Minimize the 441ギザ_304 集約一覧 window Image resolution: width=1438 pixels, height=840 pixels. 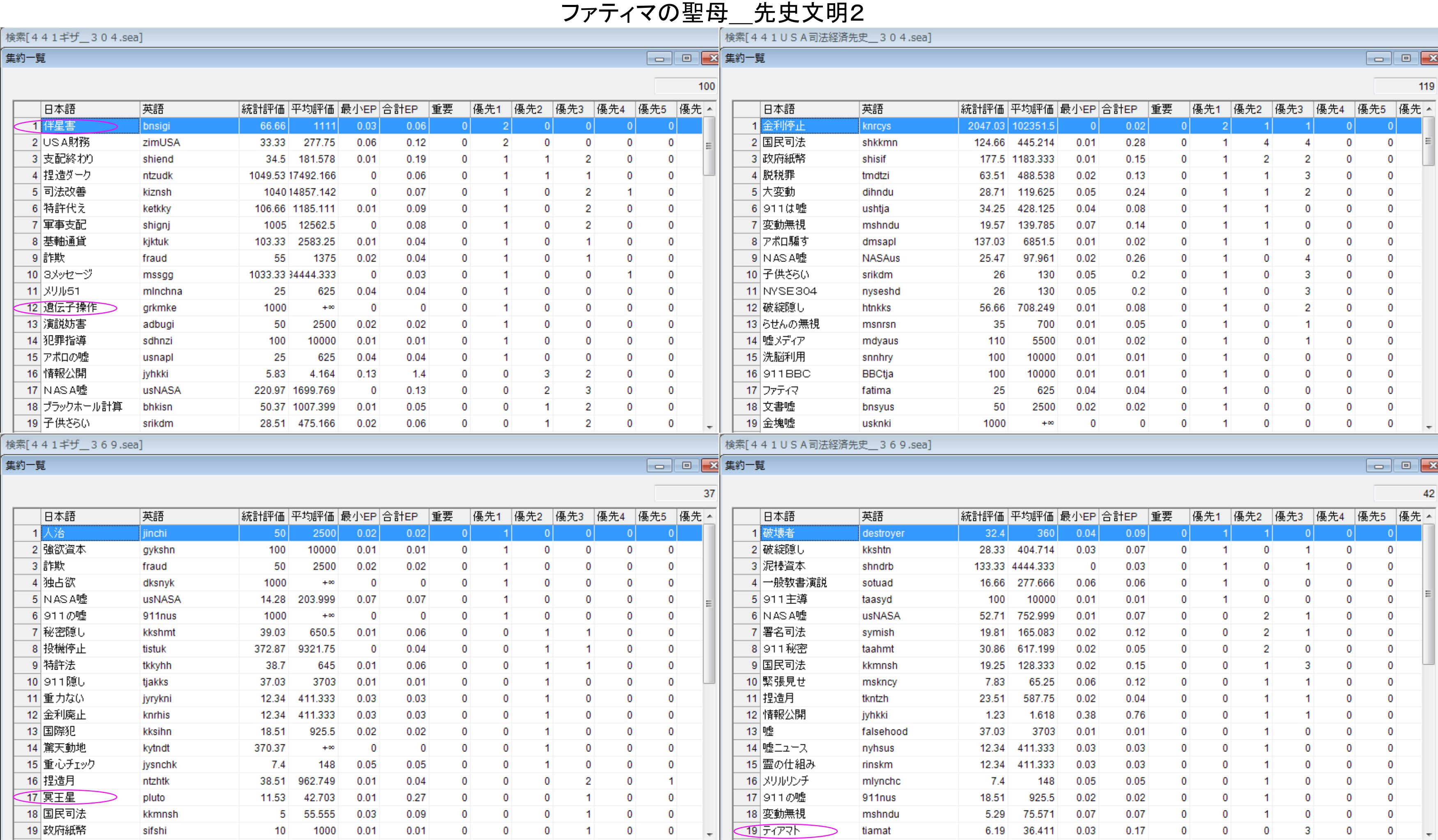point(659,58)
